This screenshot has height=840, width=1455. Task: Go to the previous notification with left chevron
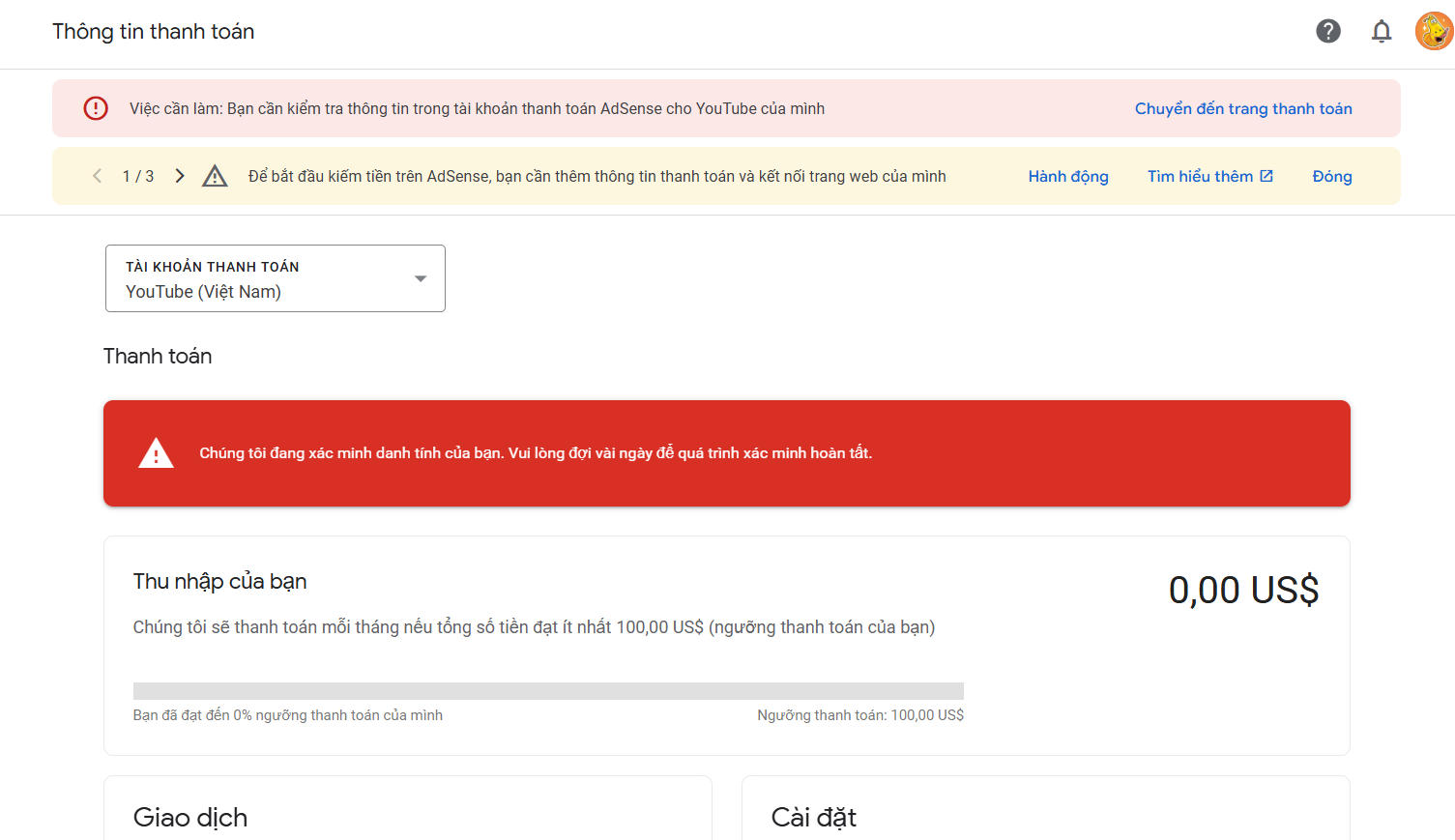click(x=97, y=176)
